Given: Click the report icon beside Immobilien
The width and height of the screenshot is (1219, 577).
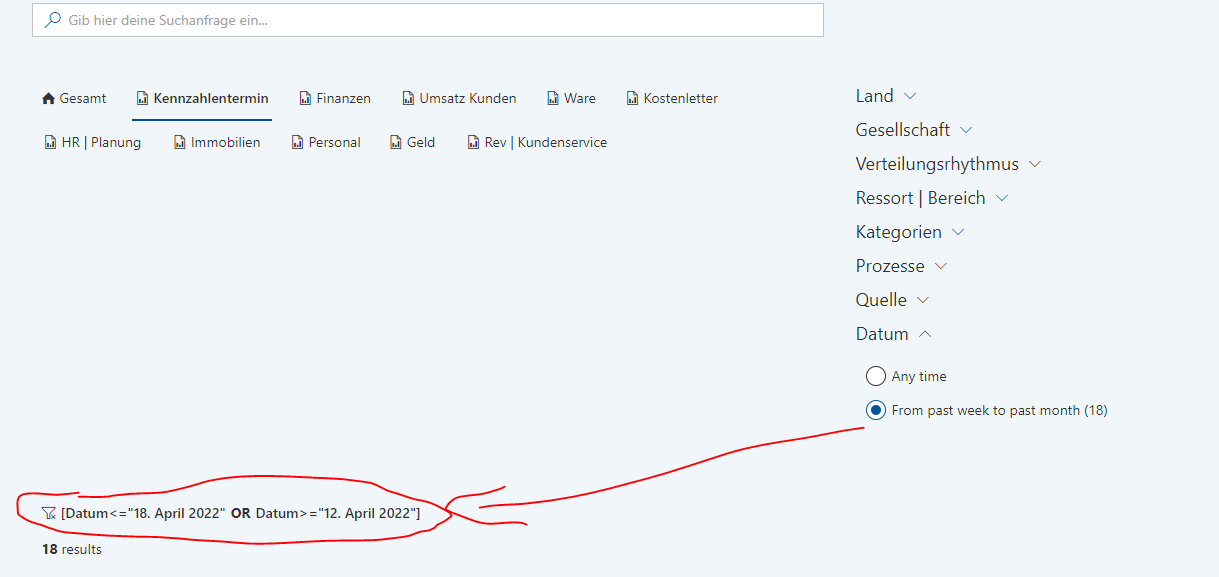Looking at the screenshot, I should (x=180, y=142).
